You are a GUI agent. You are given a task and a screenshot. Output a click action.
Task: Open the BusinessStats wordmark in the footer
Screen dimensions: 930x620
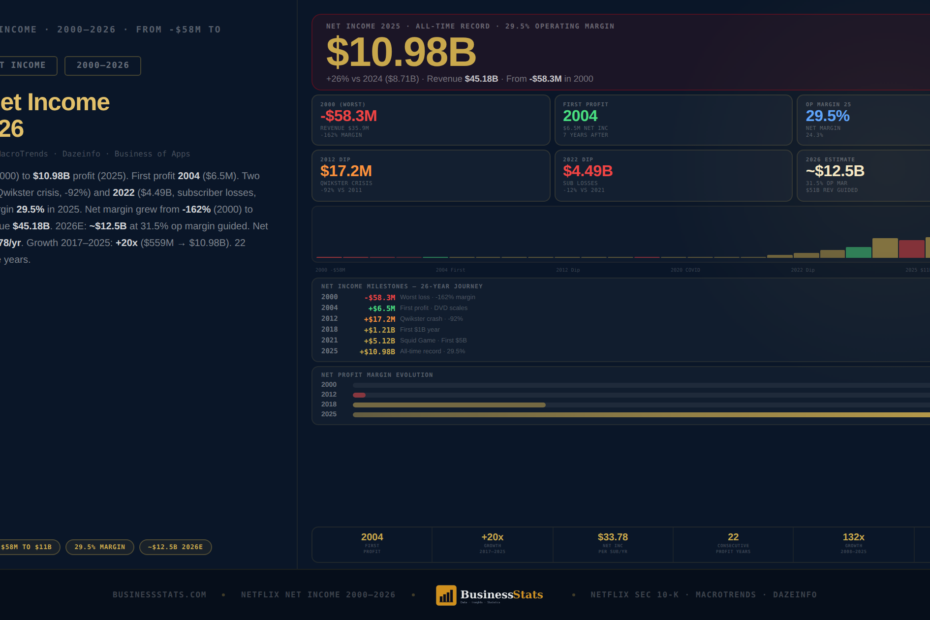click(x=501, y=594)
